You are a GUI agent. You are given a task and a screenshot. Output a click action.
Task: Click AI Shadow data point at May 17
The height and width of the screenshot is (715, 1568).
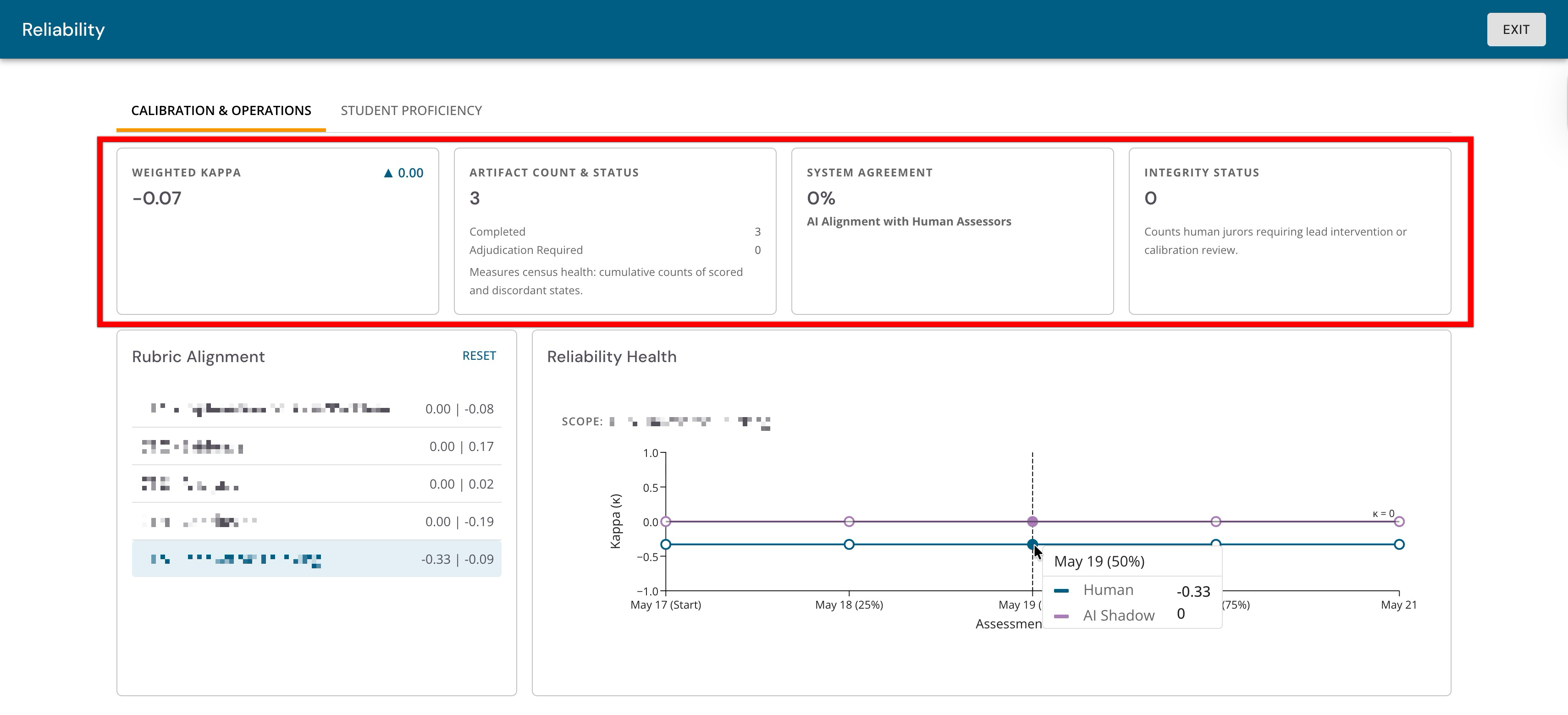(x=666, y=522)
